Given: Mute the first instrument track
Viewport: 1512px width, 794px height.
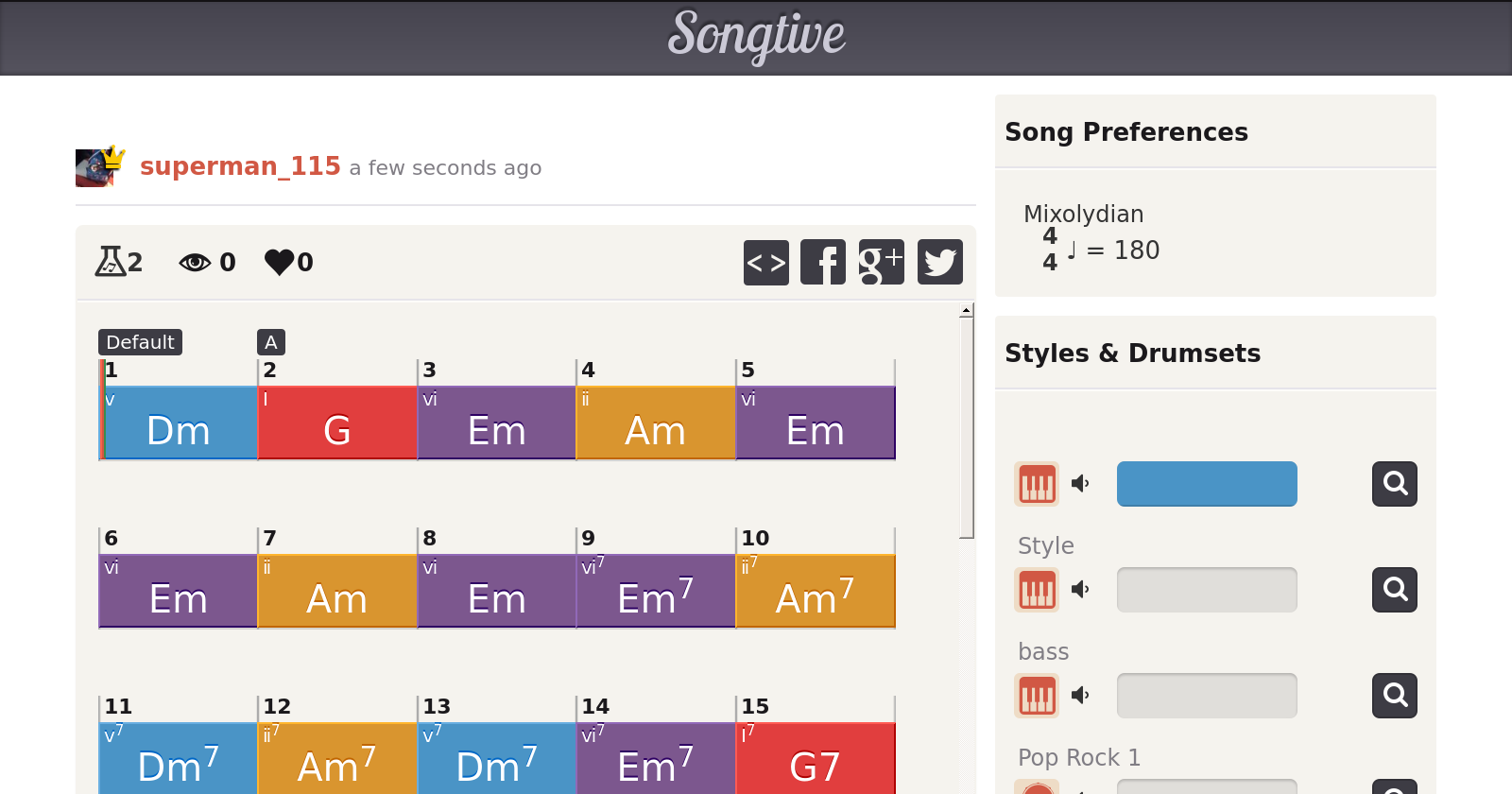Looking at the screenshot, I should [x=1080, y=484].
